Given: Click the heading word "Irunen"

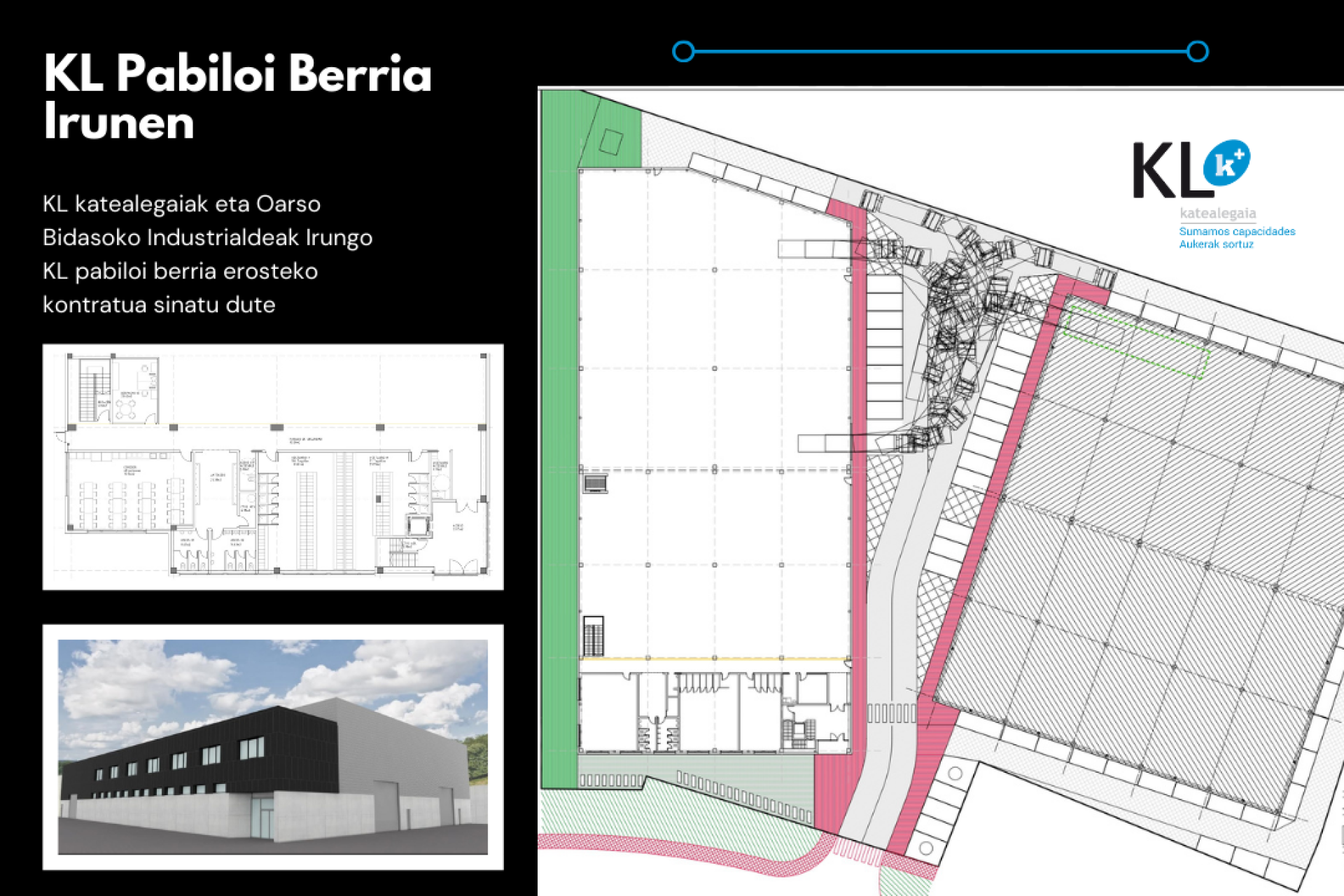Looking at the screenshot, I should [x=119, y=122].
